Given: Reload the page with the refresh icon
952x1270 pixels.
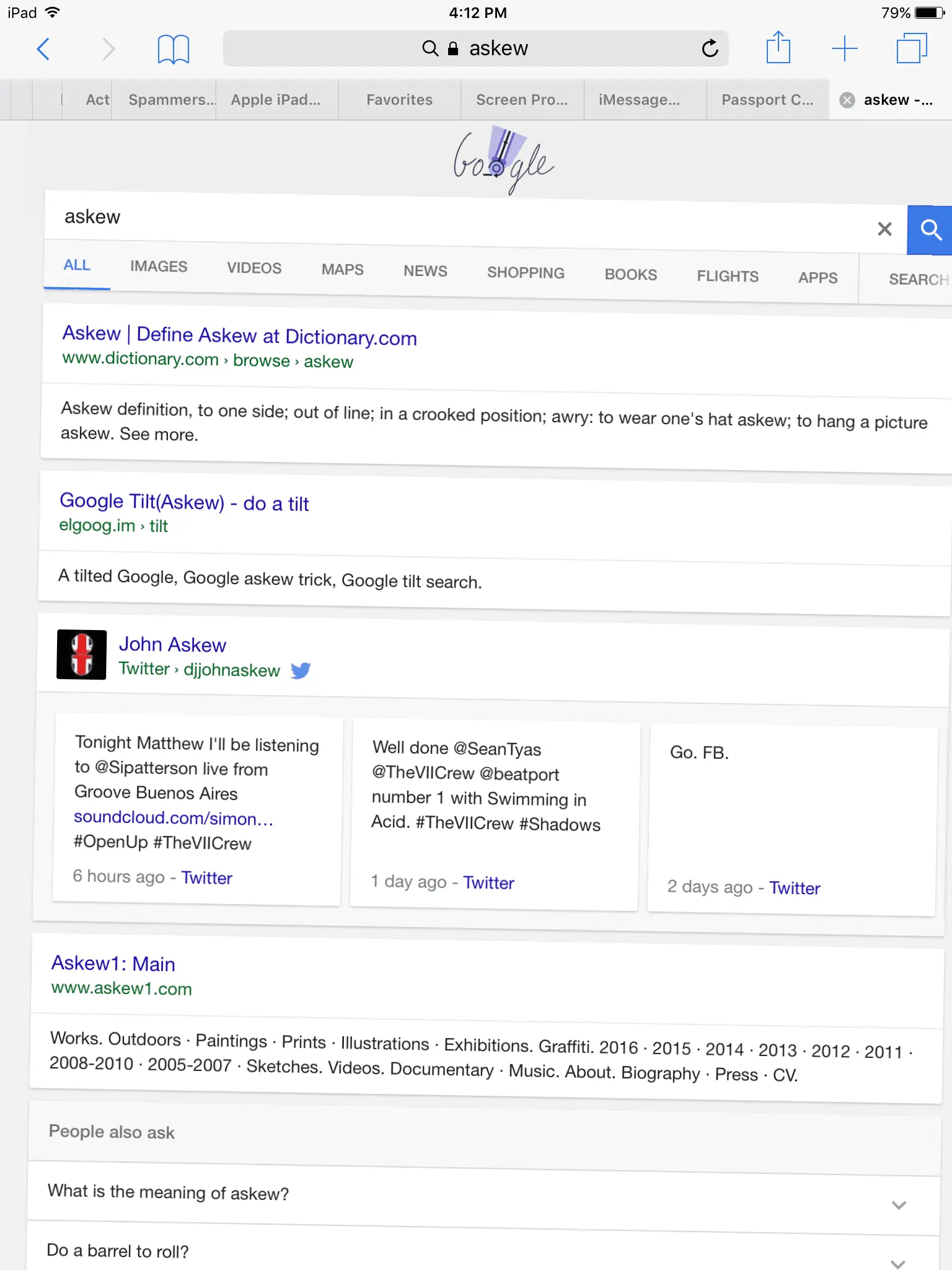Looking at the screenshot, I should pyautogui.click(x=710, y=48).
